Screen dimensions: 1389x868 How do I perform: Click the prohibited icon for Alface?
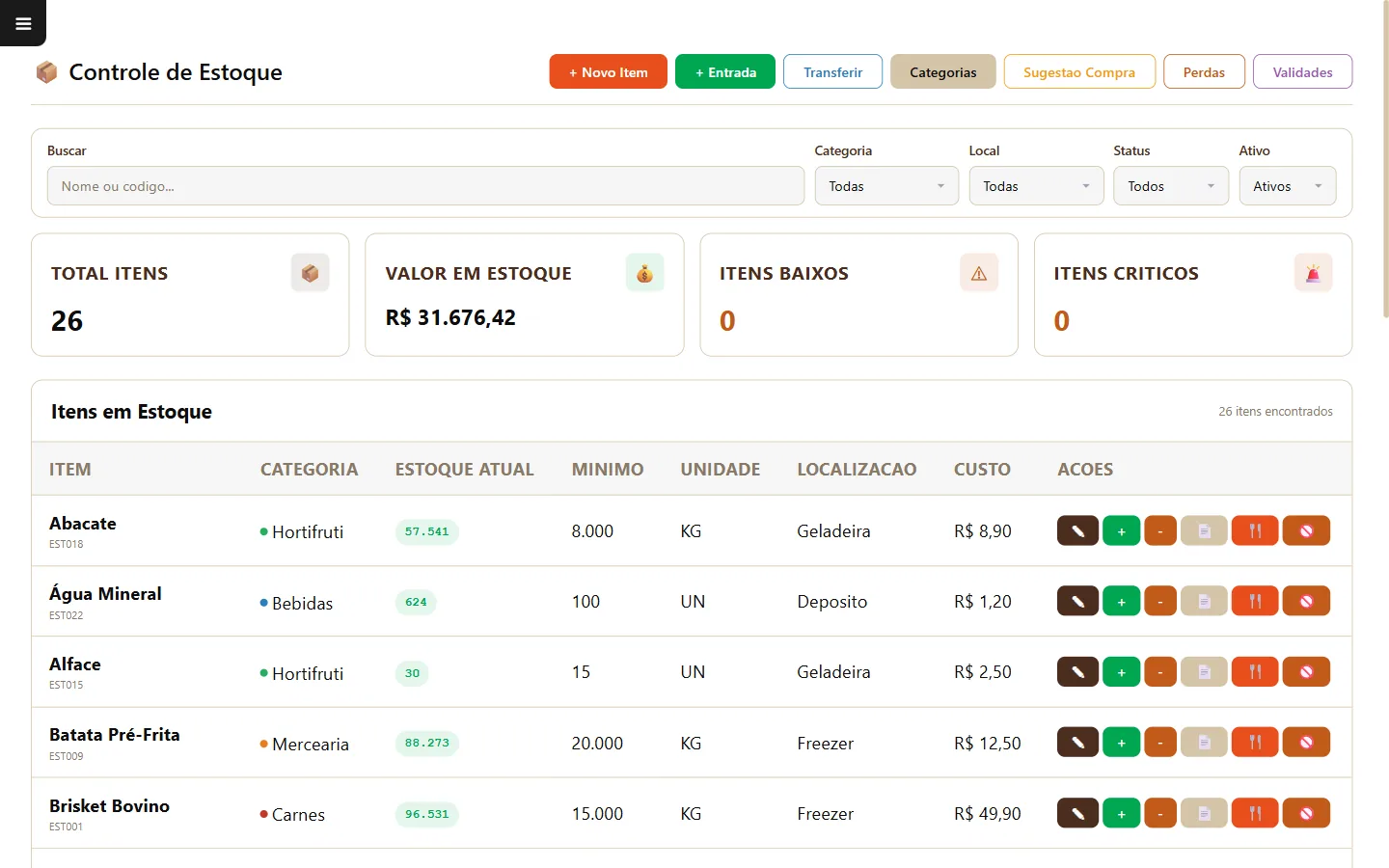(x=1306, y=671)
